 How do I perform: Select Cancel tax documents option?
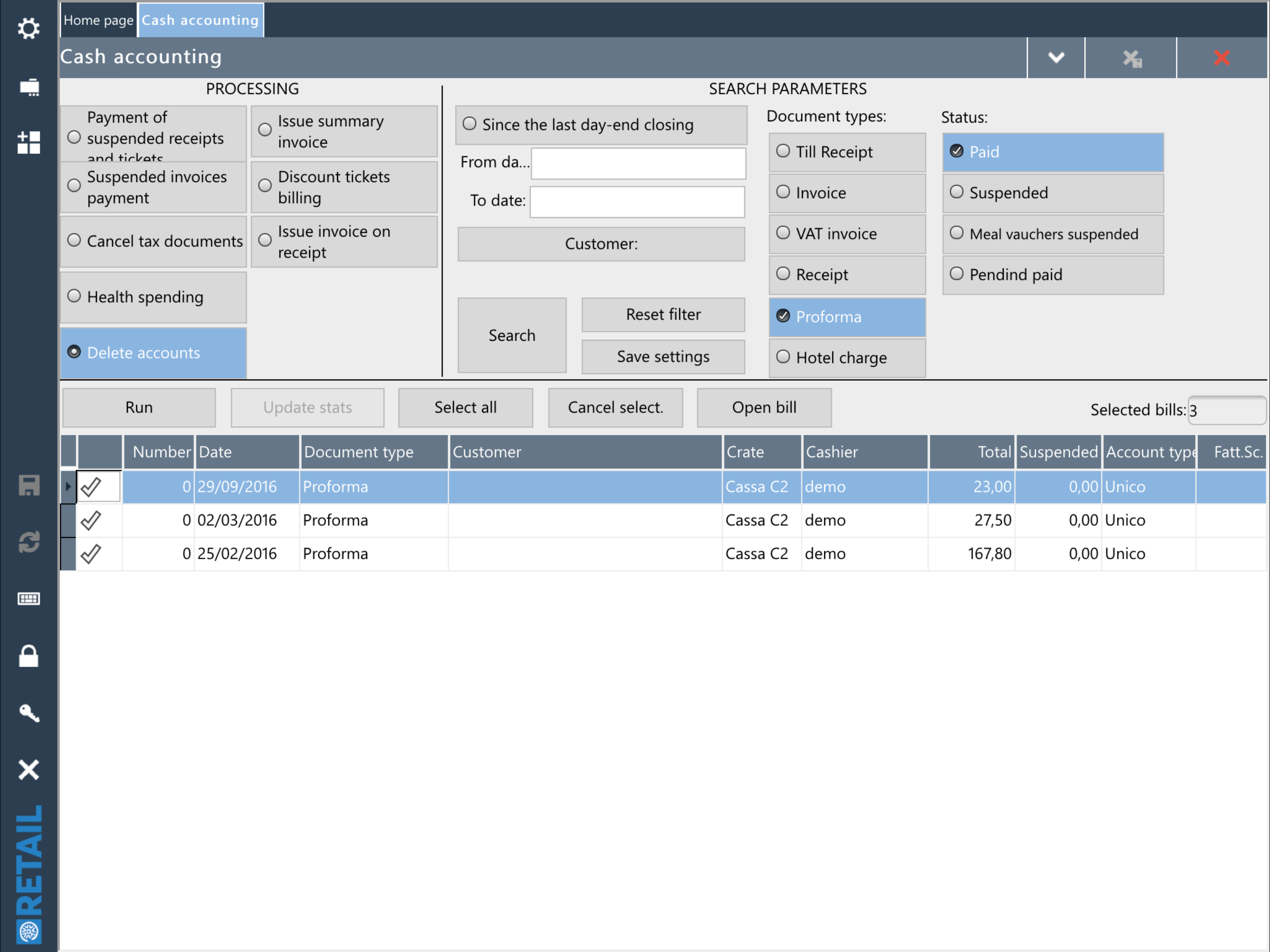coord(153,241)
